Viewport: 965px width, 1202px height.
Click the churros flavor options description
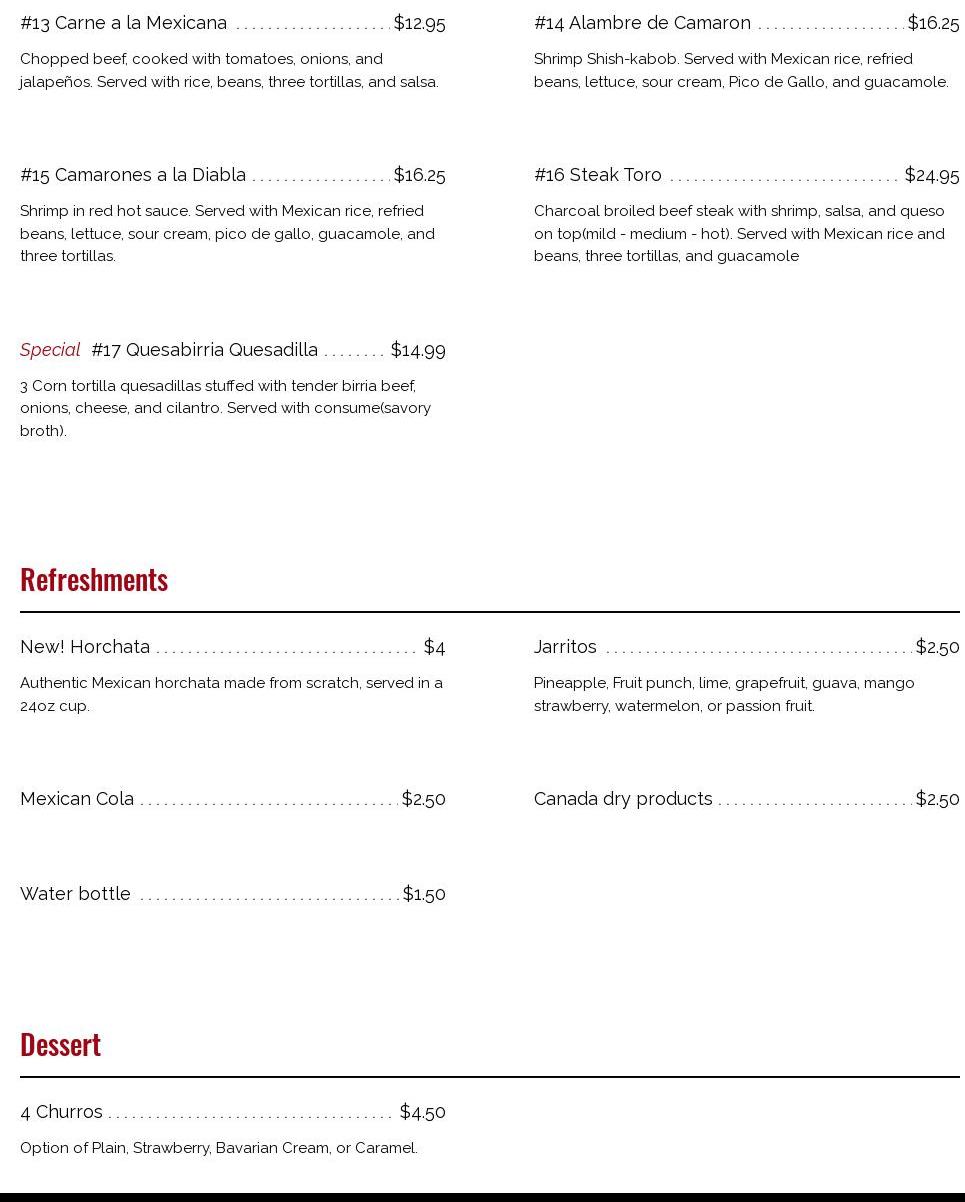[x=219, y=1148]
